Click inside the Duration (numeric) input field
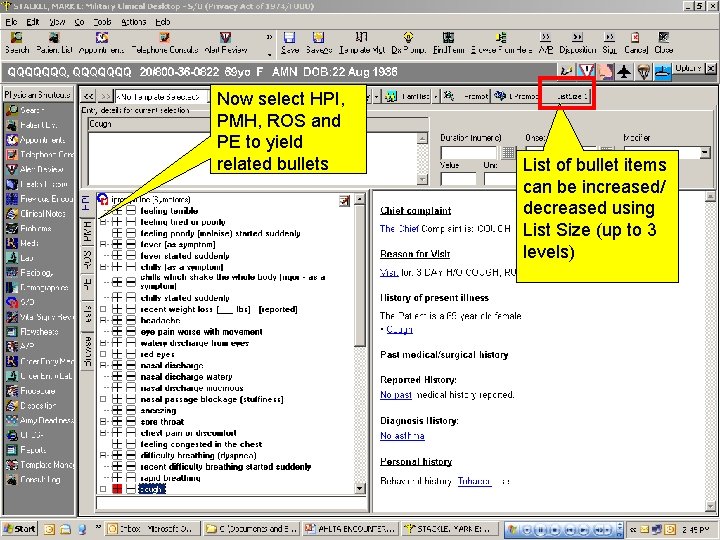The width and height of the screenshot is (720, 540). 468,152
